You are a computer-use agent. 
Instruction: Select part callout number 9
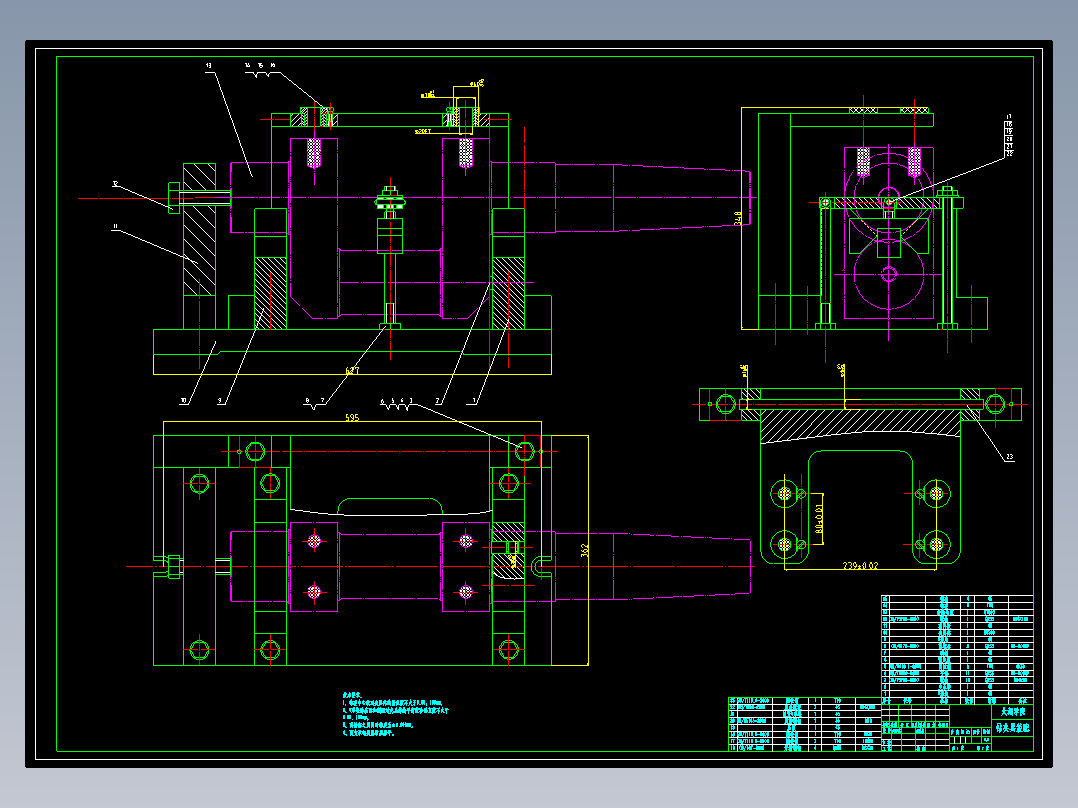pyautogui.click(x=221, y=400)
